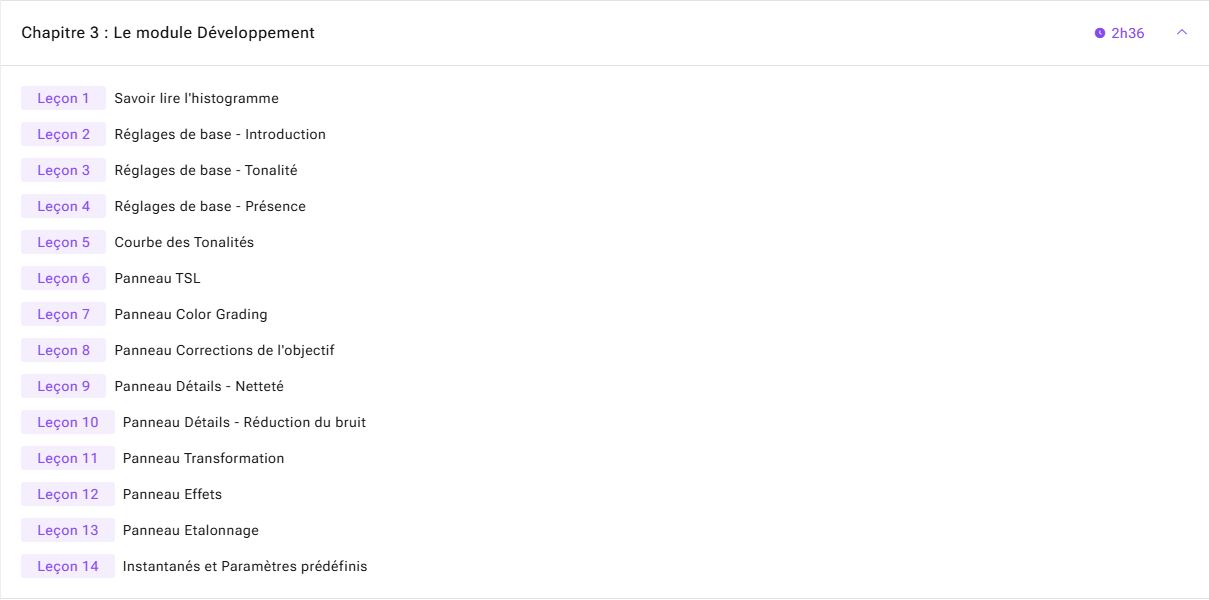
Task: Click the Leçon 14 badge
Action: (x=68, y=566)
